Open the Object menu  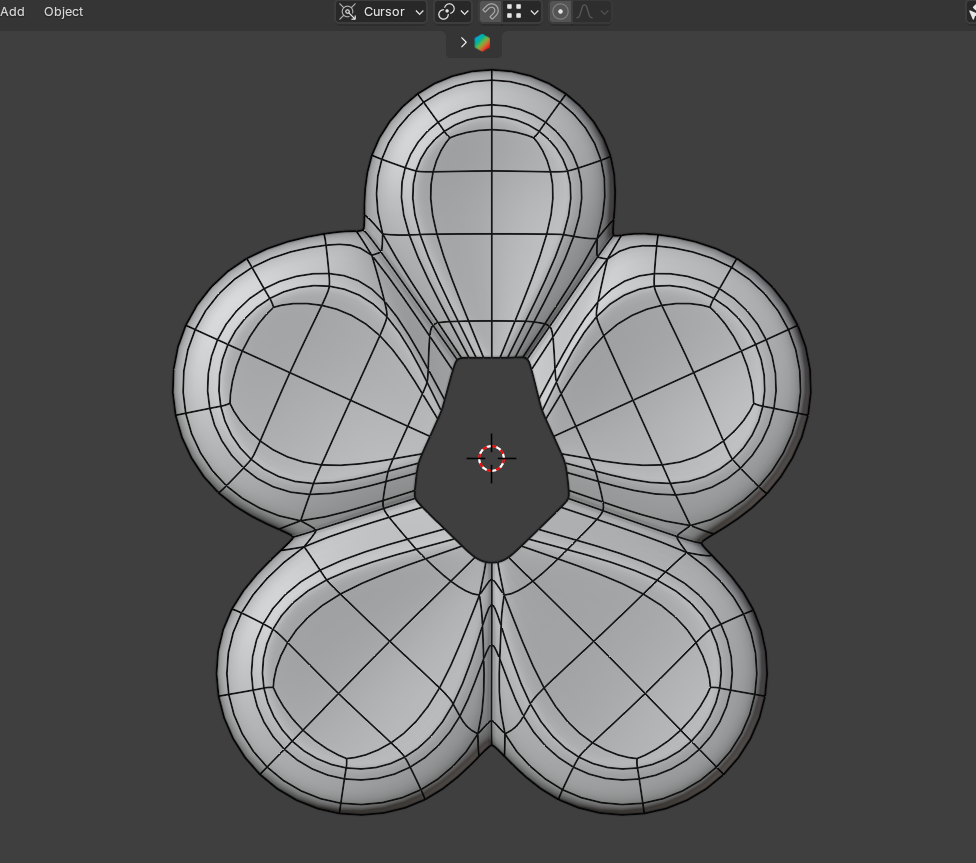coord(63,12)
